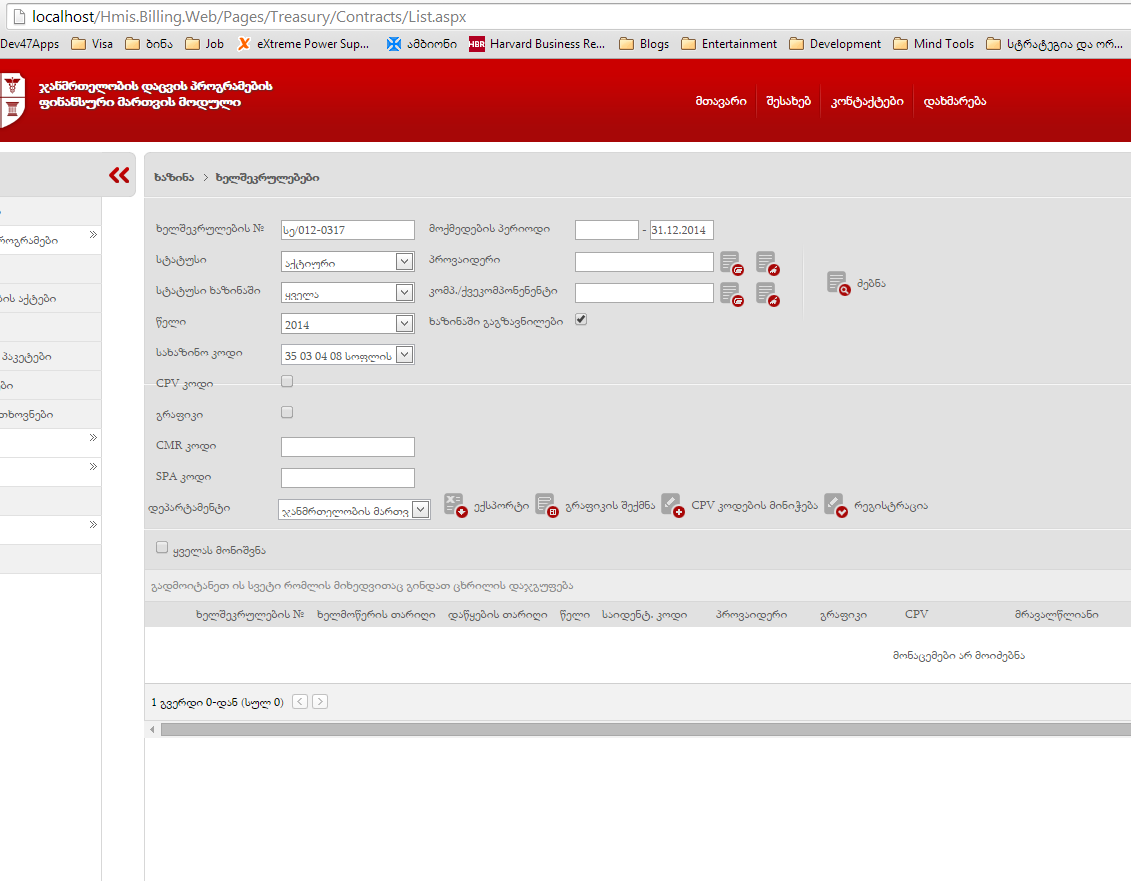This screenshot has height=881, width=1131.
Task: Go to the კონტაქტები contacts menu item
Action: point(867,101)
